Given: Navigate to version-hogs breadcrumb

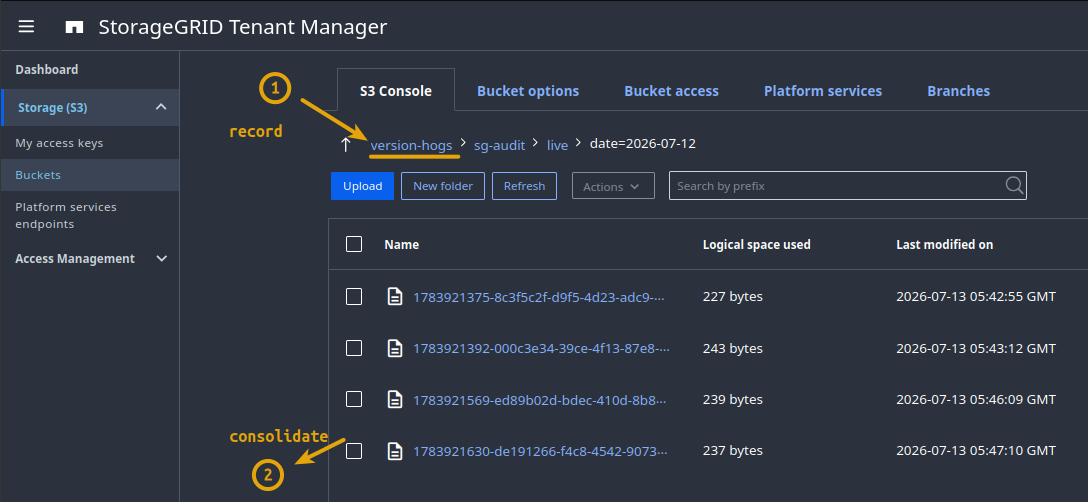Looking at the screenshot, I should tap(411, 145).
